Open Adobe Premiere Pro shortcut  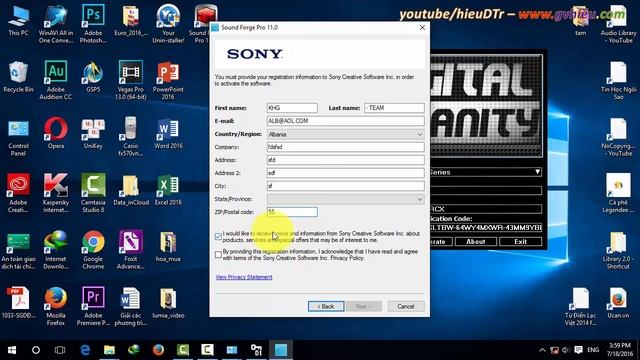point(93,307)
